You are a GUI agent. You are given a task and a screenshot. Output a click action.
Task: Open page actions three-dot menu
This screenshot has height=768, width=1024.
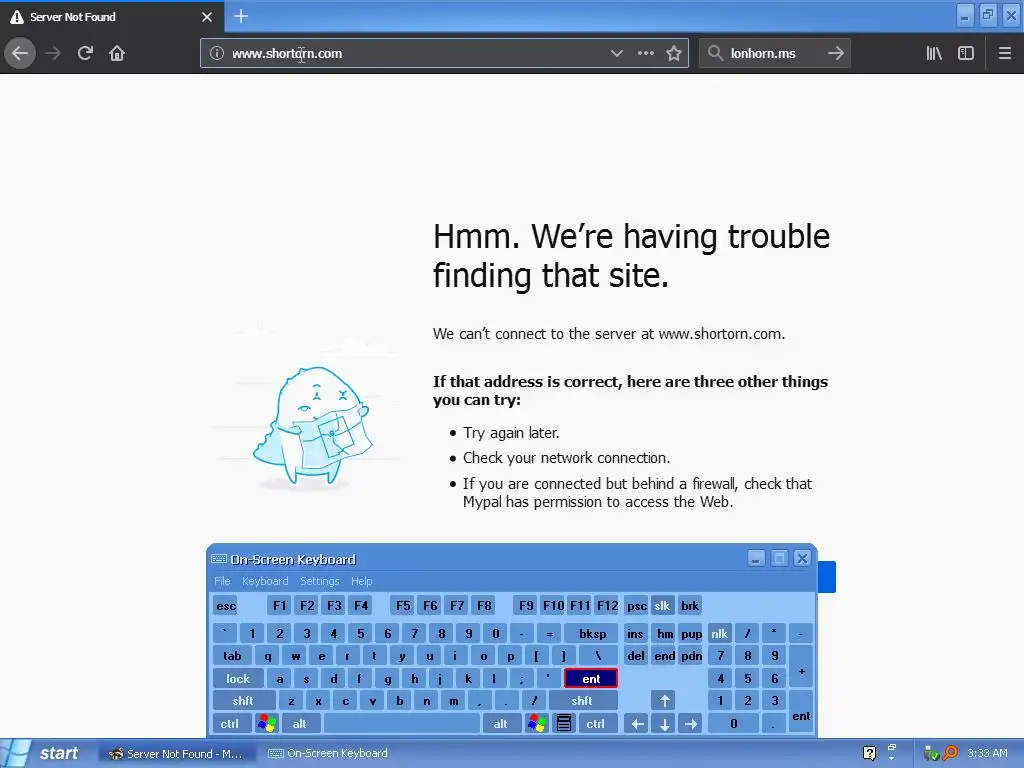(x=645, y=54)
